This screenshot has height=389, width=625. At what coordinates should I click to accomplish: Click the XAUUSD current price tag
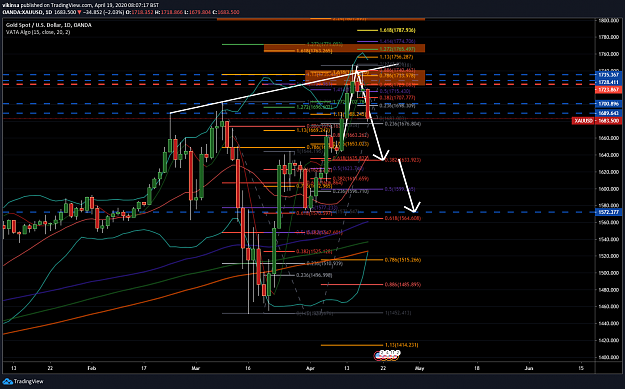583,121
